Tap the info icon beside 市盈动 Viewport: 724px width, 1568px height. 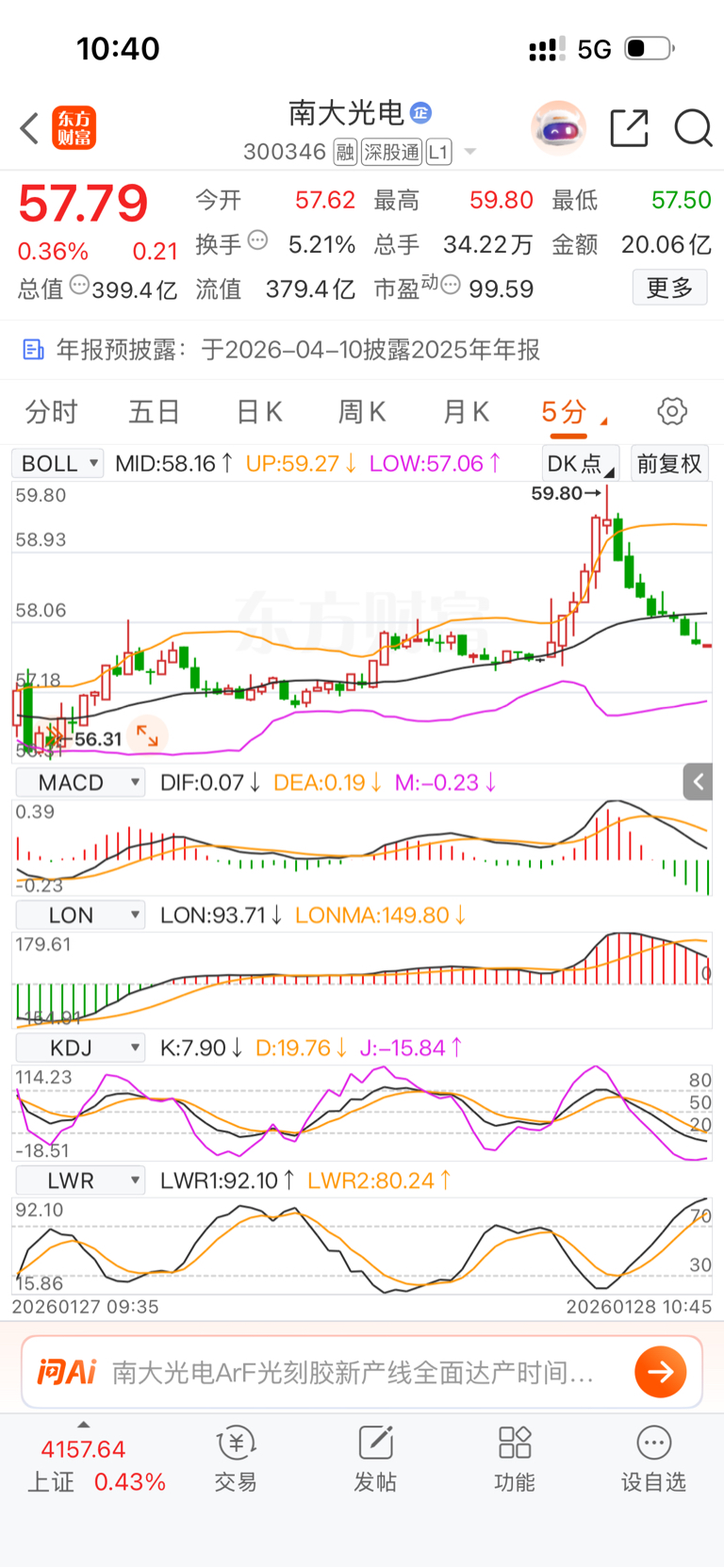[451, 285]
